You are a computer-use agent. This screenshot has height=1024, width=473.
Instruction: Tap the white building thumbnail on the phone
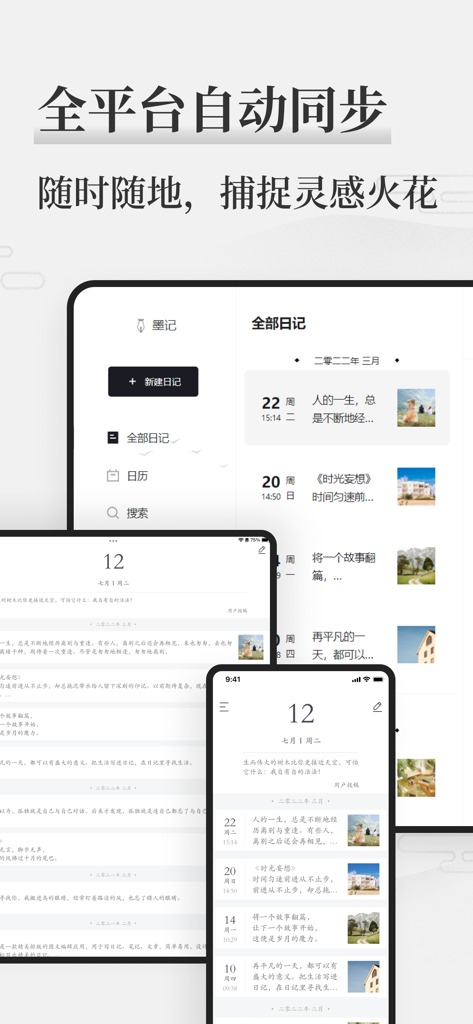pos(364,879)
